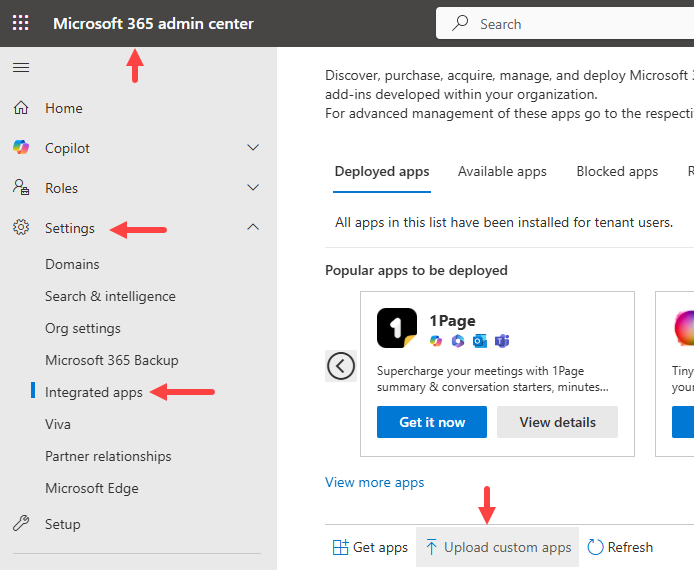Click the Setup wrench icon

pyautogui.click(x=21, y=524)
